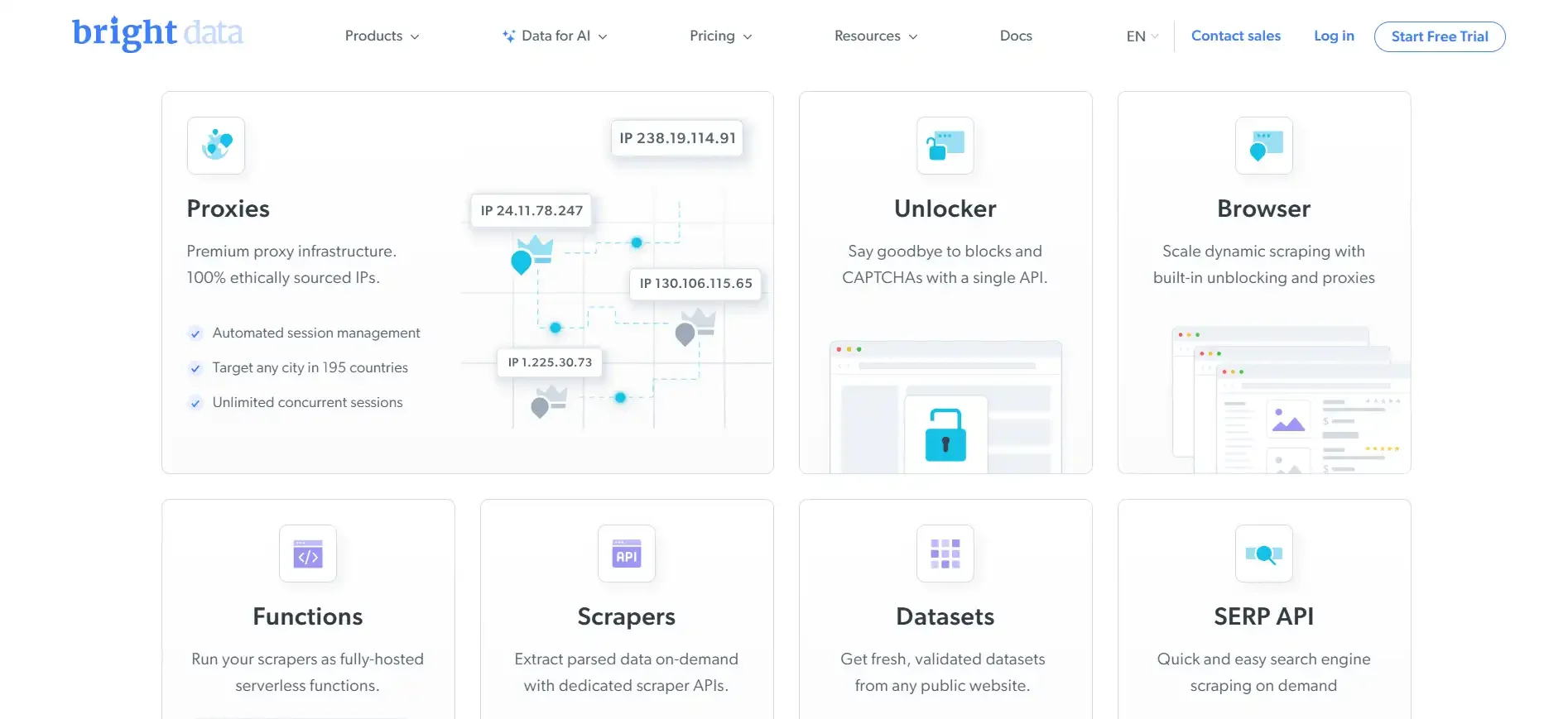Open the Functions heading
Screen dimensions: 1568x719
(x=308, y=616)
